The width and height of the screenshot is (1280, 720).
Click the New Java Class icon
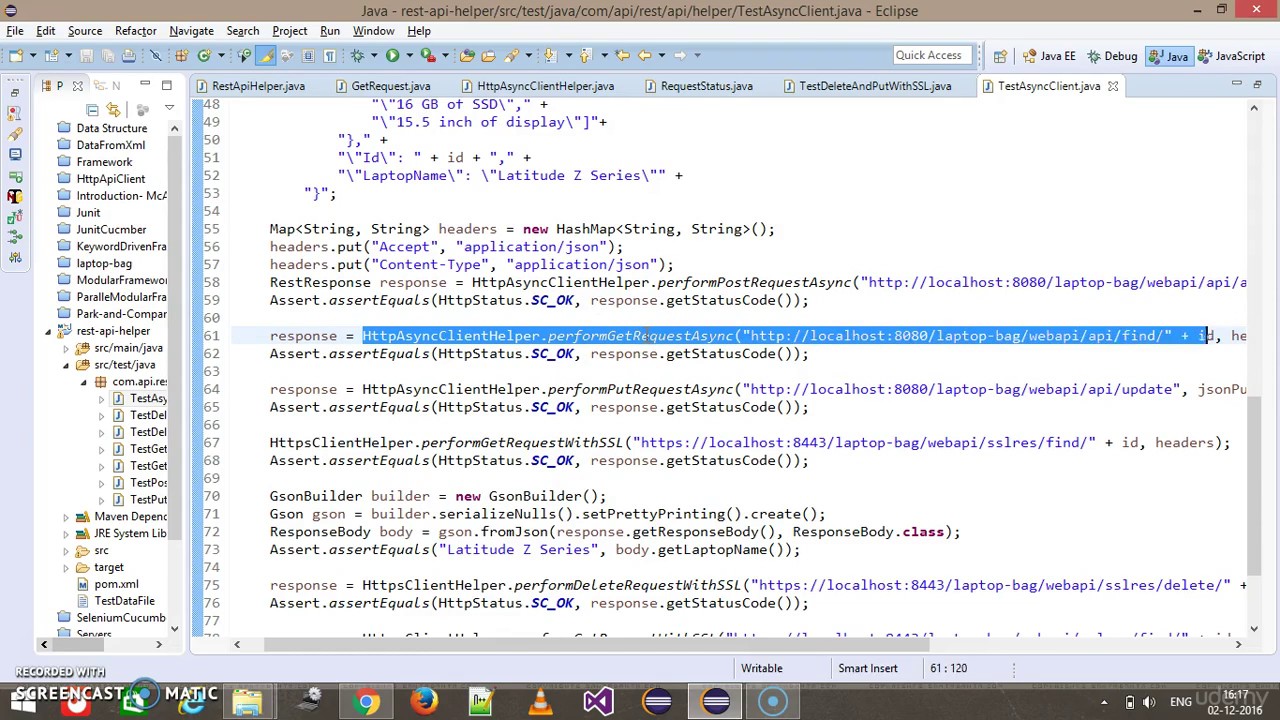click(204, 55)
